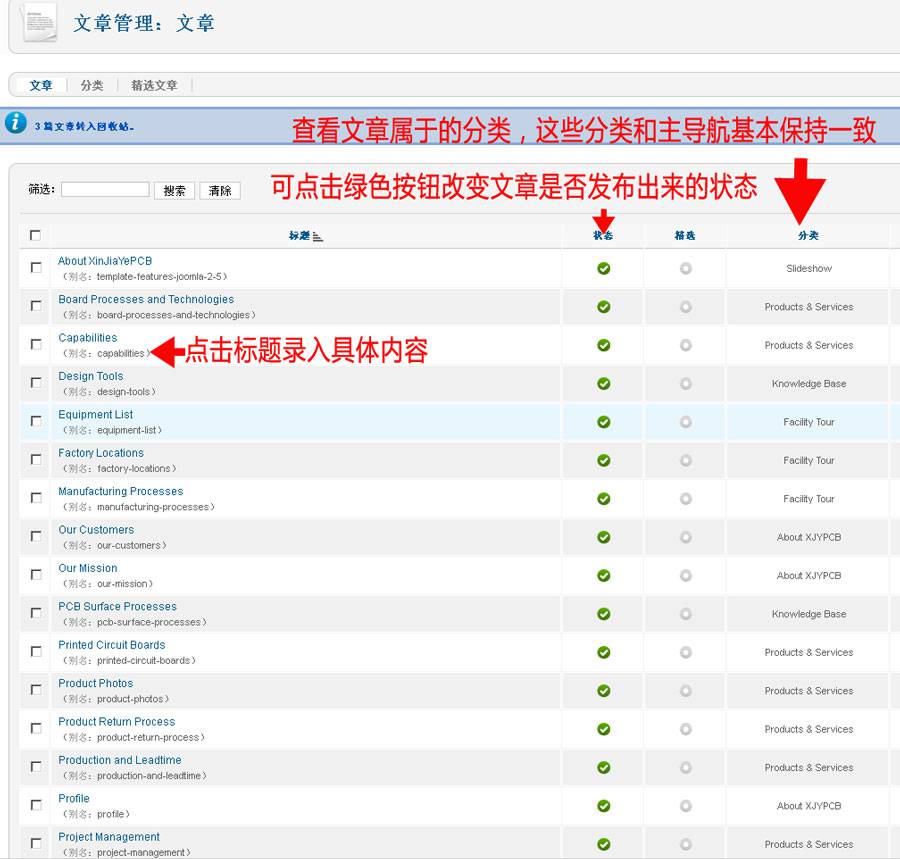Viewport: 900px width, 859px height.
Task: Check the checkbox beside Factory Locations
Action: pos(35,459)
